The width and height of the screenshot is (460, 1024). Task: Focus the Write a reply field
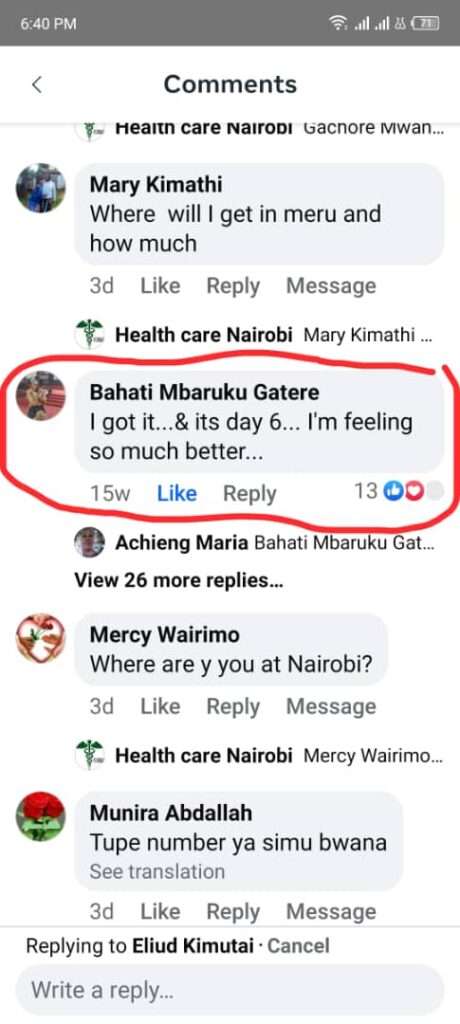click(230, 990)
